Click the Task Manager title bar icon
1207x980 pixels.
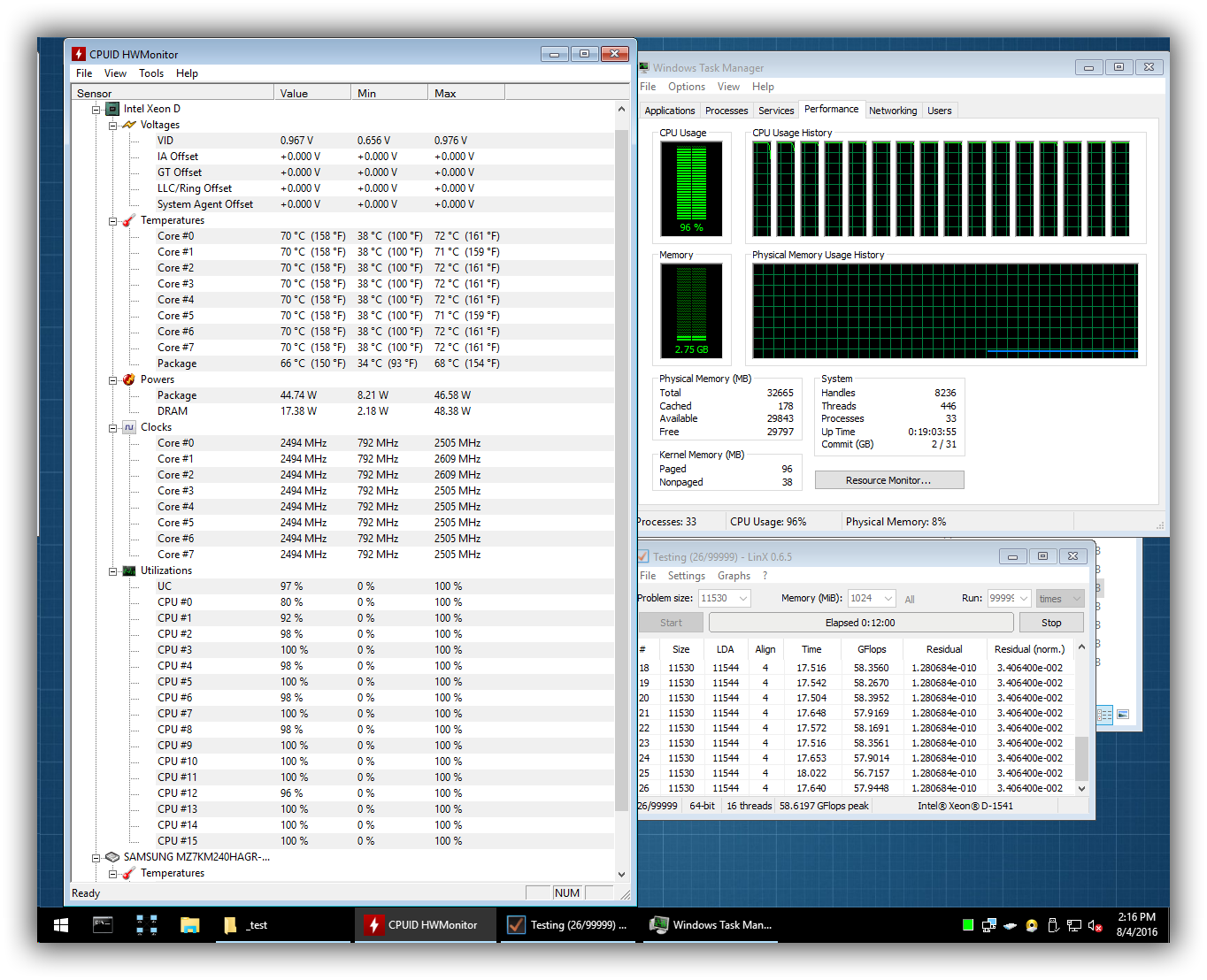[644, 67]
